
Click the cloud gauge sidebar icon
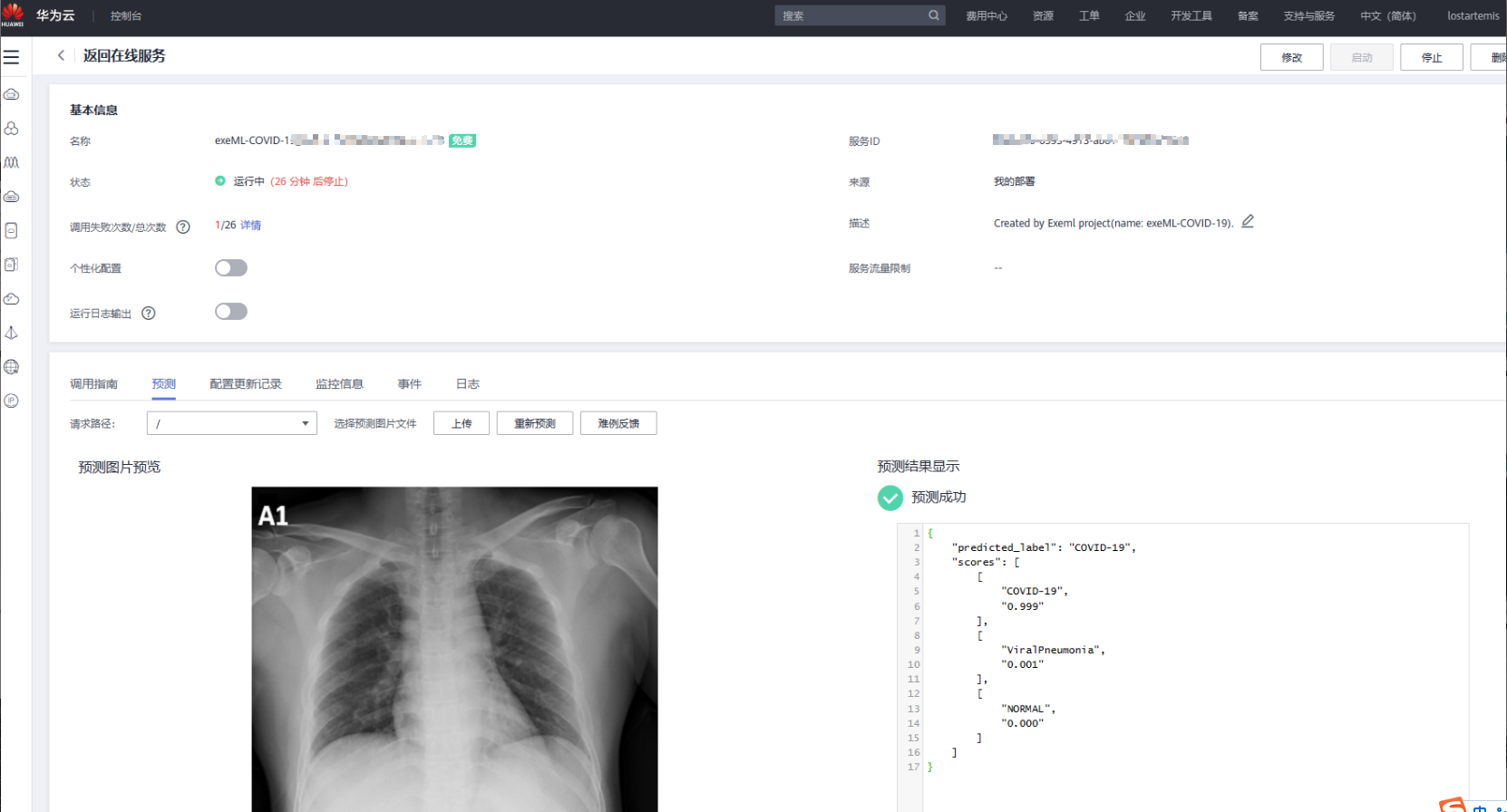[x=11, y=298]
